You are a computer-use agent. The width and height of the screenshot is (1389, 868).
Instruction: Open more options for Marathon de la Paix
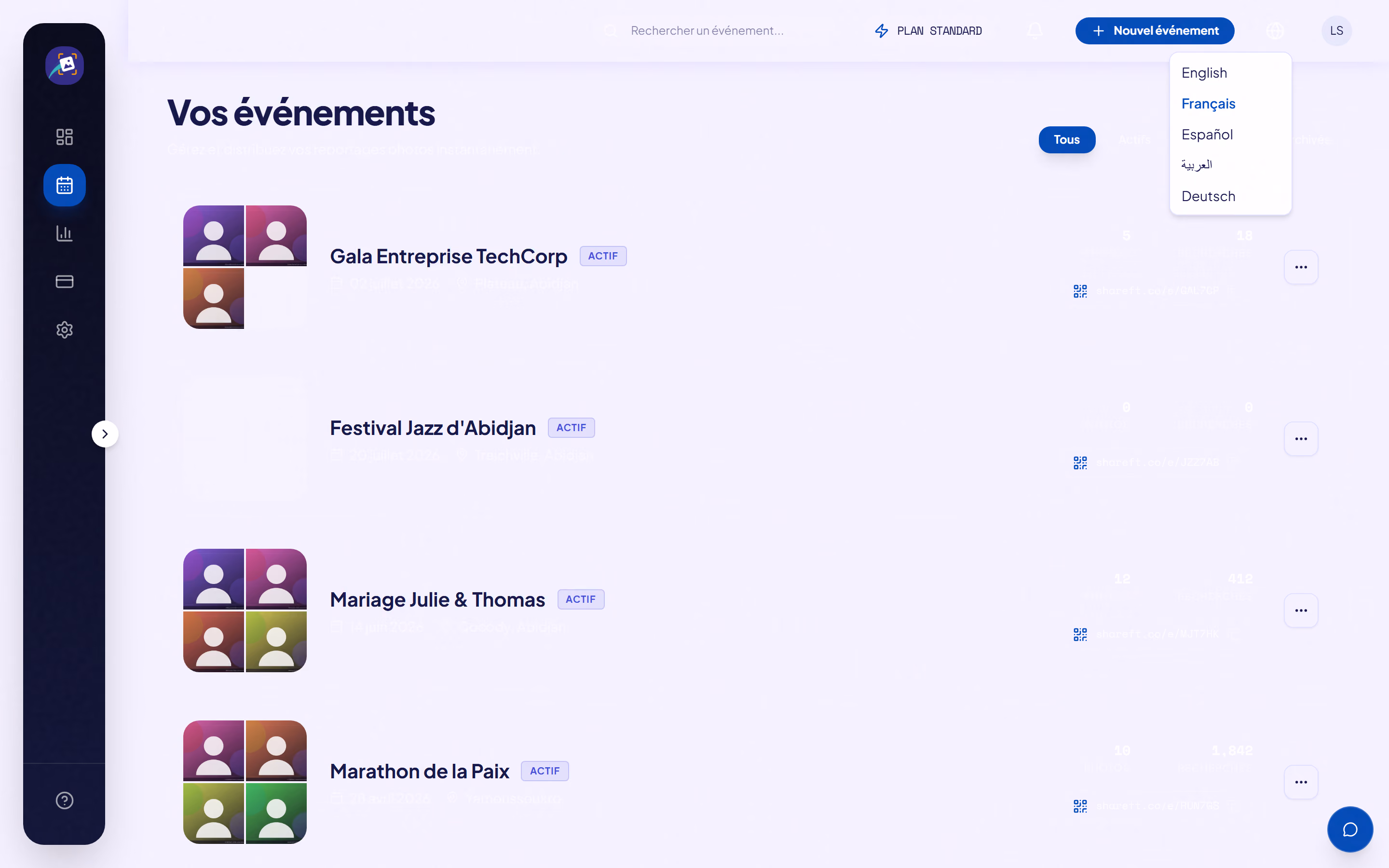click(1301, 782)
